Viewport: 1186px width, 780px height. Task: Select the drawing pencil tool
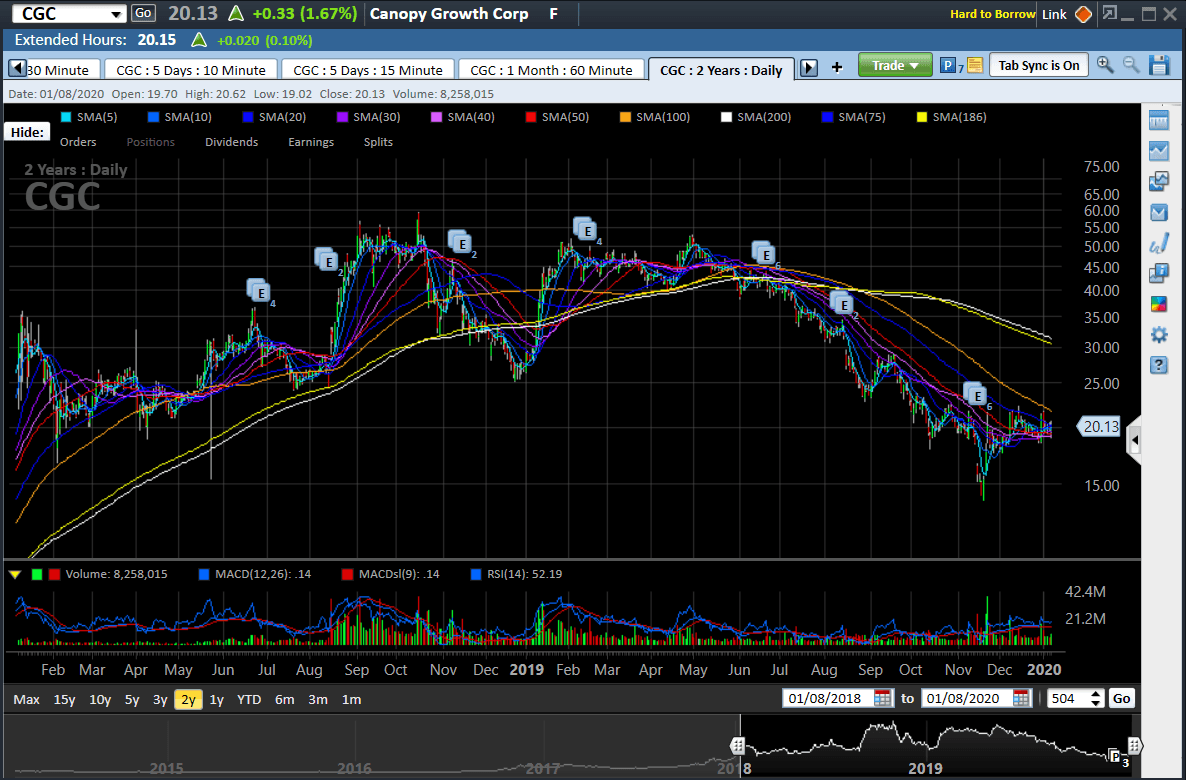1158,244
